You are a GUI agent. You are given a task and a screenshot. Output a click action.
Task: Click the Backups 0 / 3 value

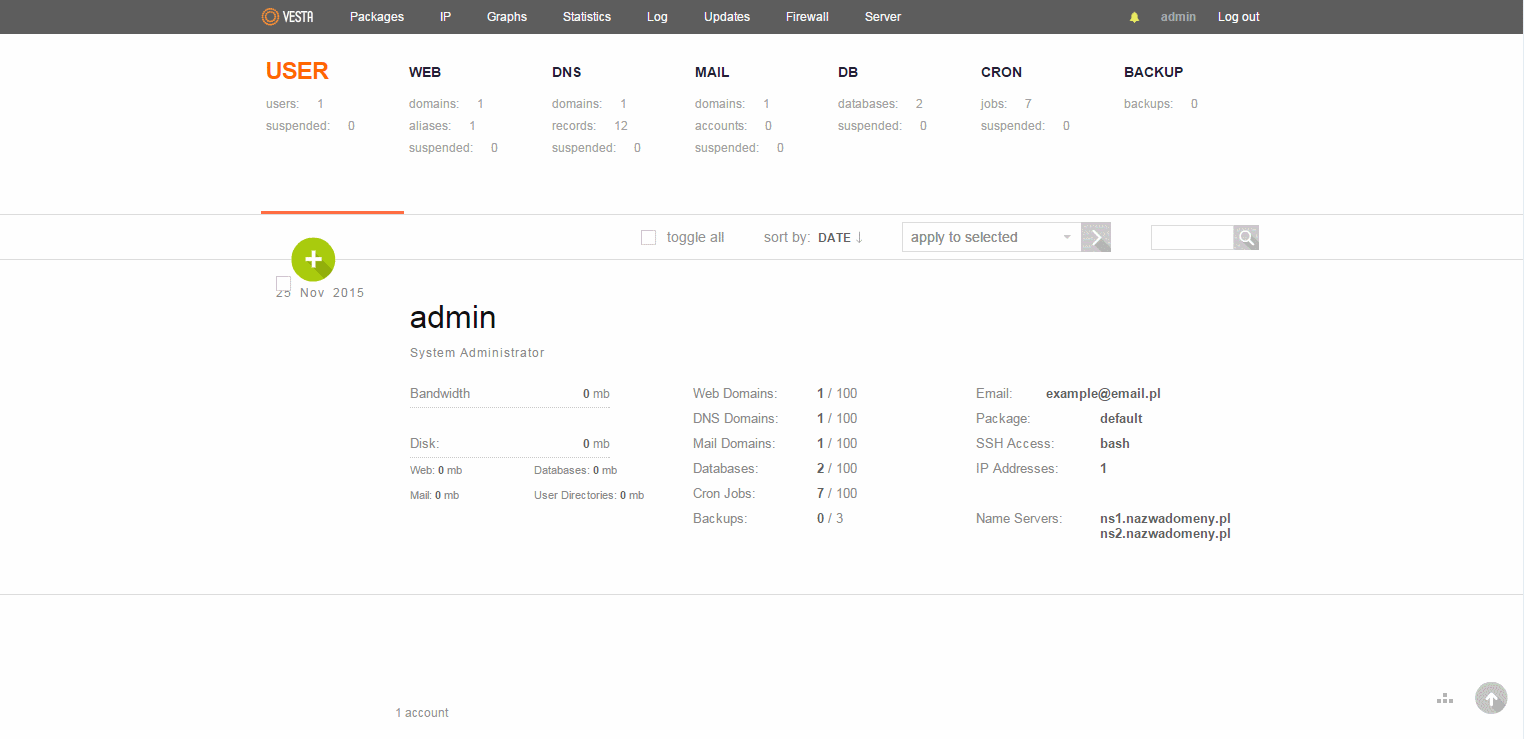[830, 519]
